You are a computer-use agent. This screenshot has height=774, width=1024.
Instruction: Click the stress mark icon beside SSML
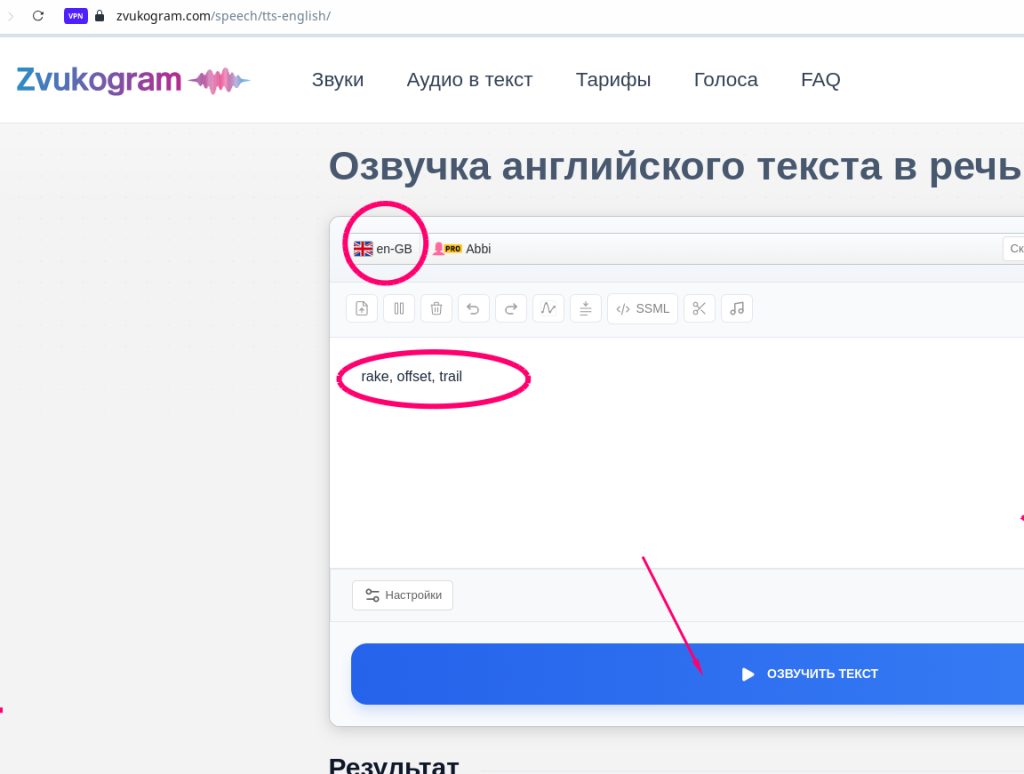585,308
